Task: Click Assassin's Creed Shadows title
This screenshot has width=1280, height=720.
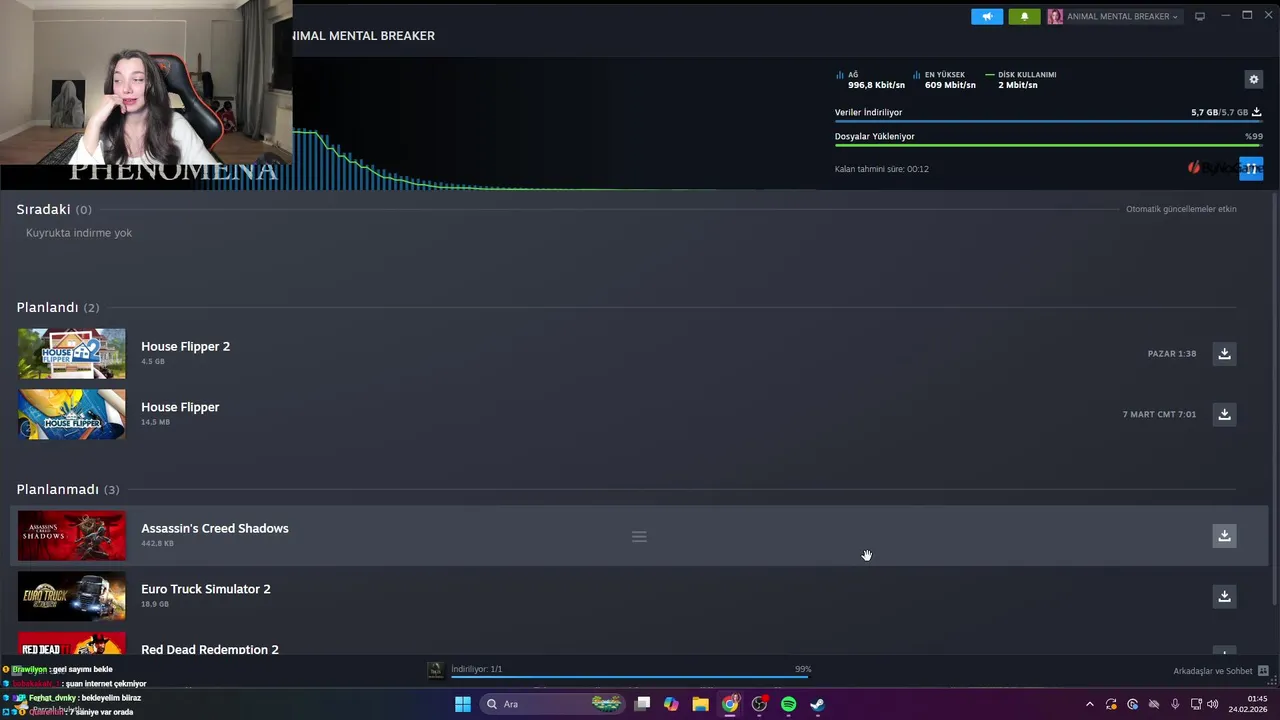Action: tap(215, 528)
